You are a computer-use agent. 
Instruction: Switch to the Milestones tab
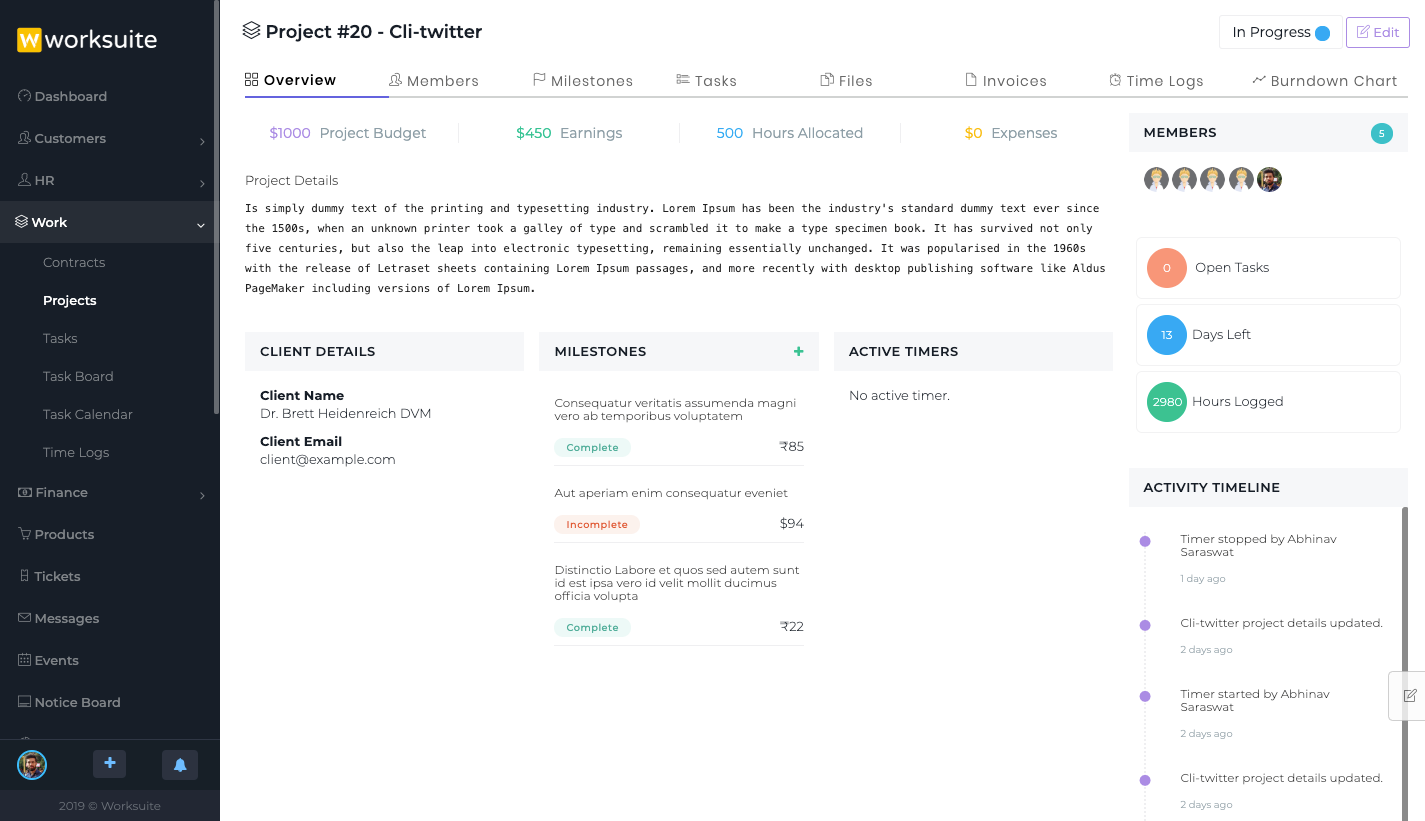coord(582,81)
